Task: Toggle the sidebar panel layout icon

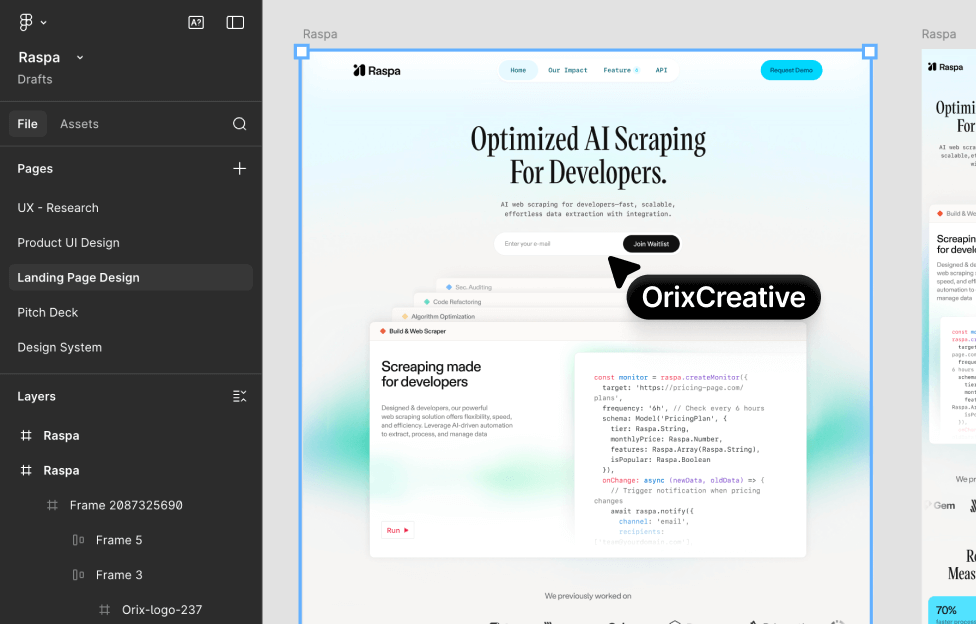Action: [x=235, y=22]
